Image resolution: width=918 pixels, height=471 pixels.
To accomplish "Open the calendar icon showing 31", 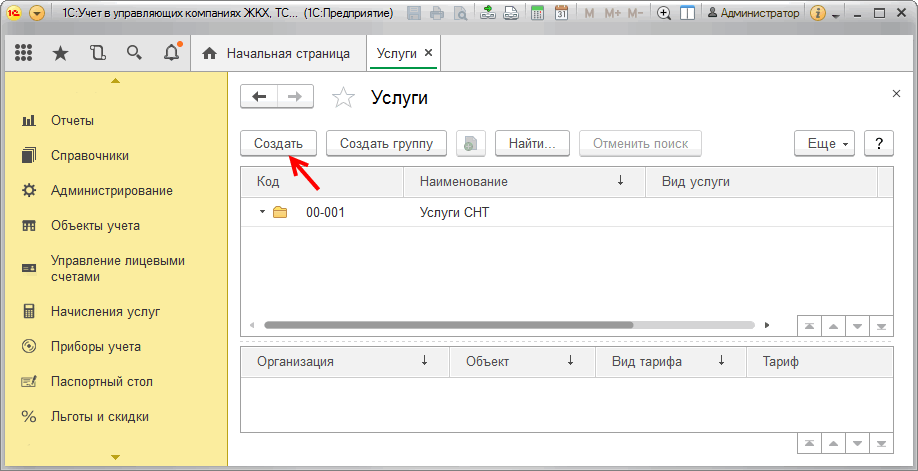I will tap(561, 13).
